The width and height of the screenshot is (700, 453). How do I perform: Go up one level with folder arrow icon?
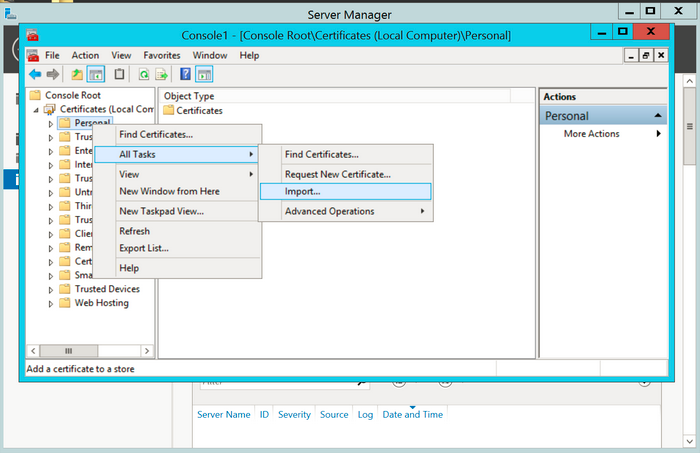point(77,74)
